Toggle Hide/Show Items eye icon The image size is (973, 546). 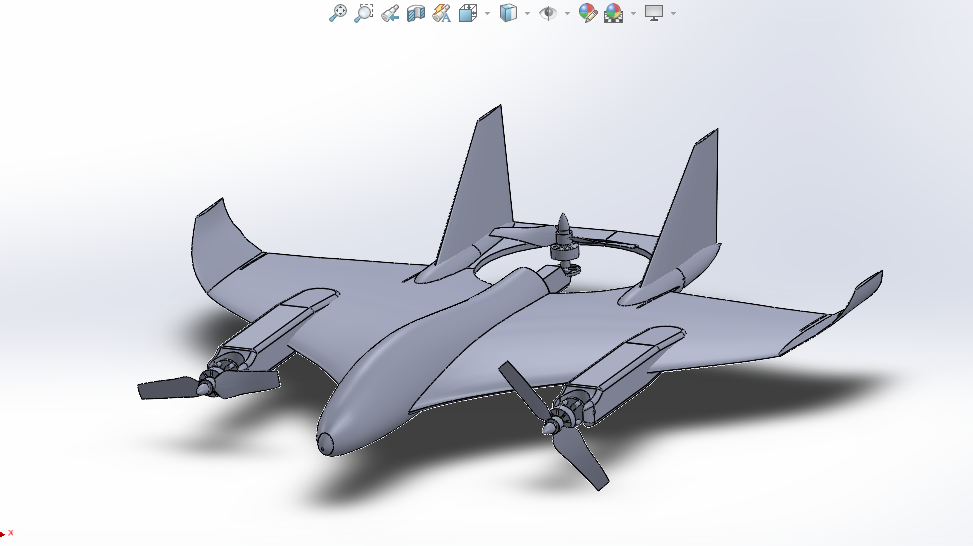click(x=548, y=13)
